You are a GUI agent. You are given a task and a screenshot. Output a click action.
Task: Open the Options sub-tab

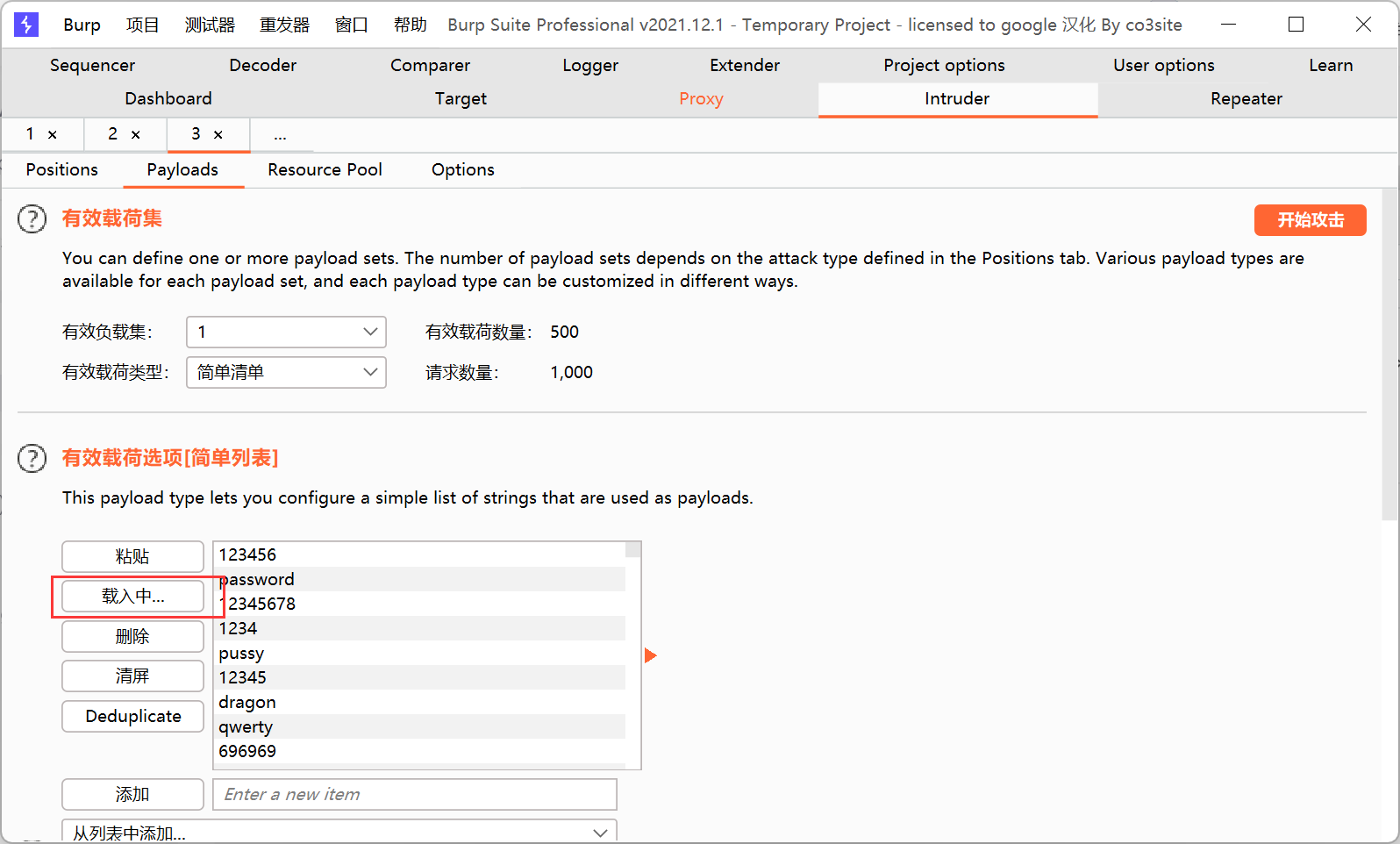(x=463, y=169)
